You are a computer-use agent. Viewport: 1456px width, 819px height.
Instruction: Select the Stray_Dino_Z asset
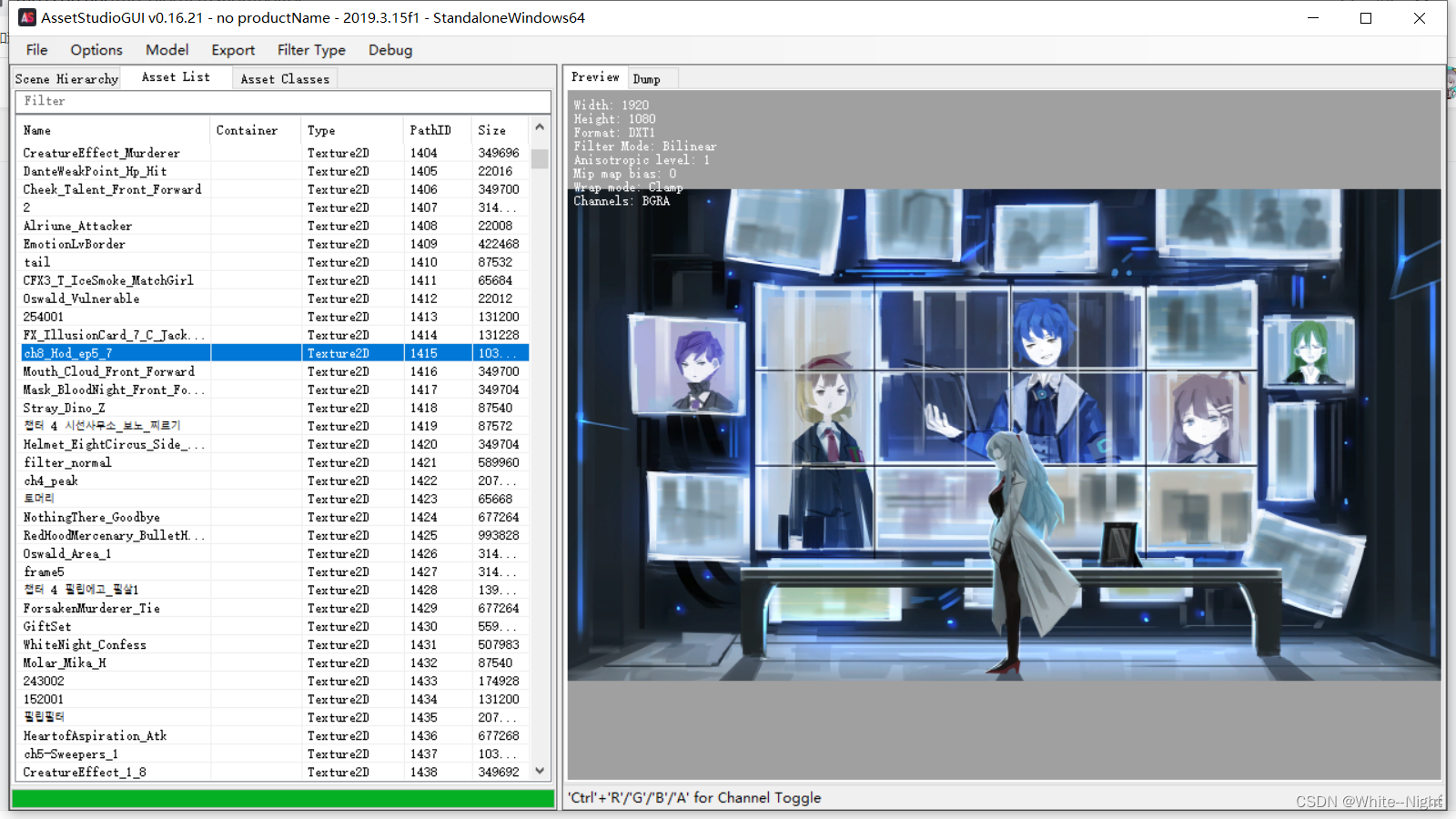(x=275, y=408)
